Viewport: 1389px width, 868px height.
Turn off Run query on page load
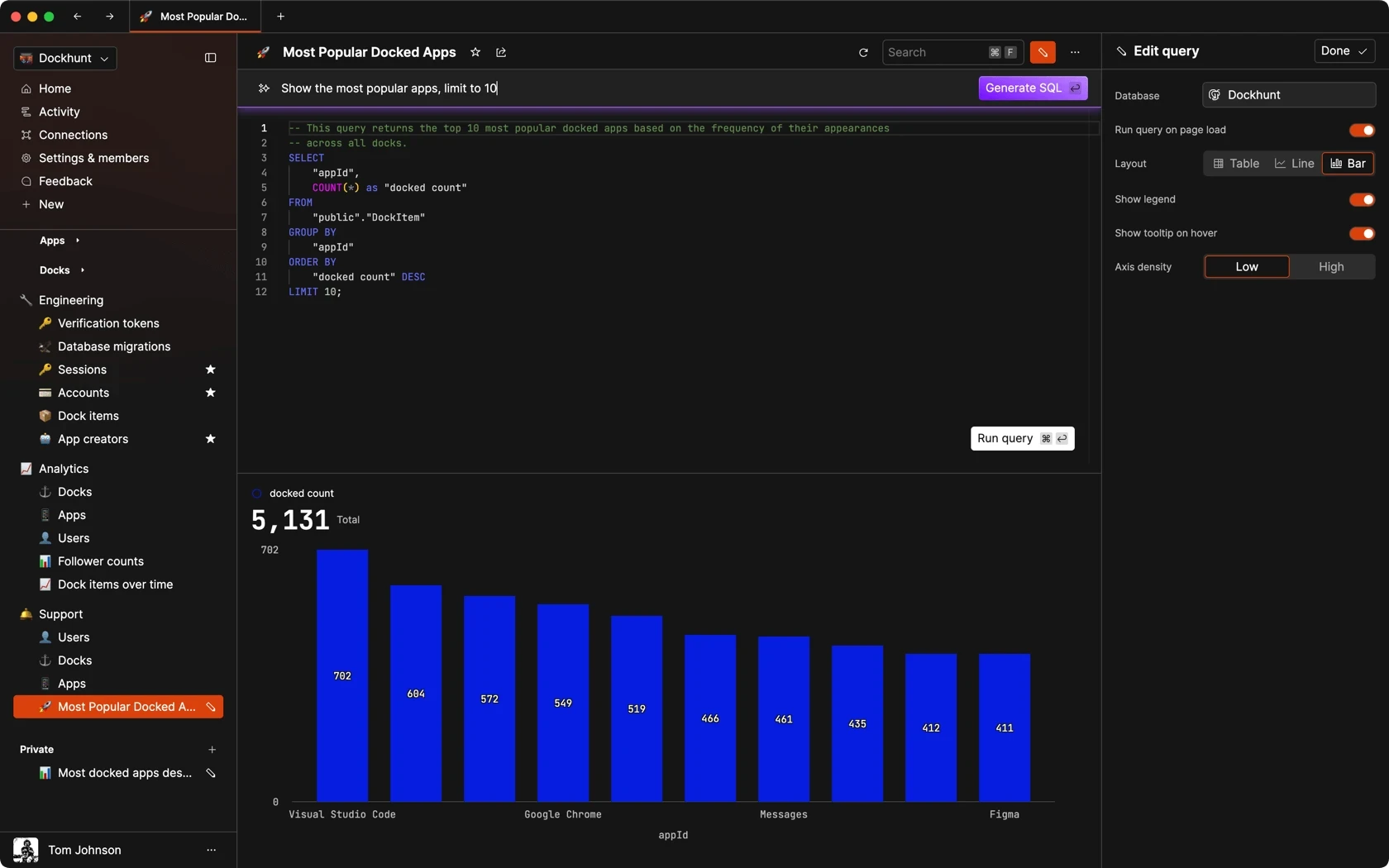1362,130
